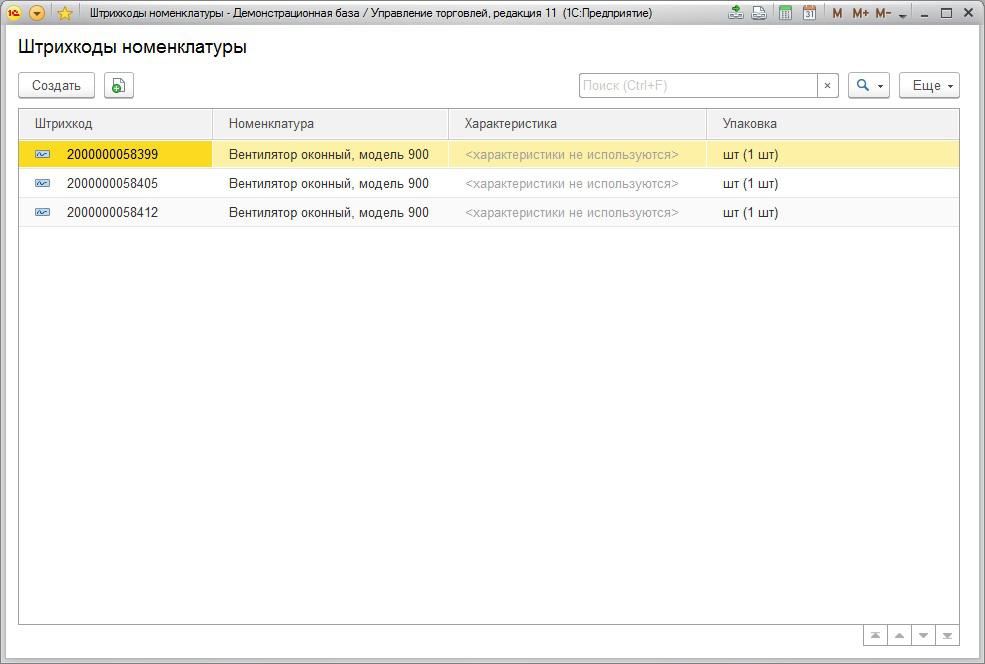
Task: Jump to the end of list arrow
Action: pos(947,635)
